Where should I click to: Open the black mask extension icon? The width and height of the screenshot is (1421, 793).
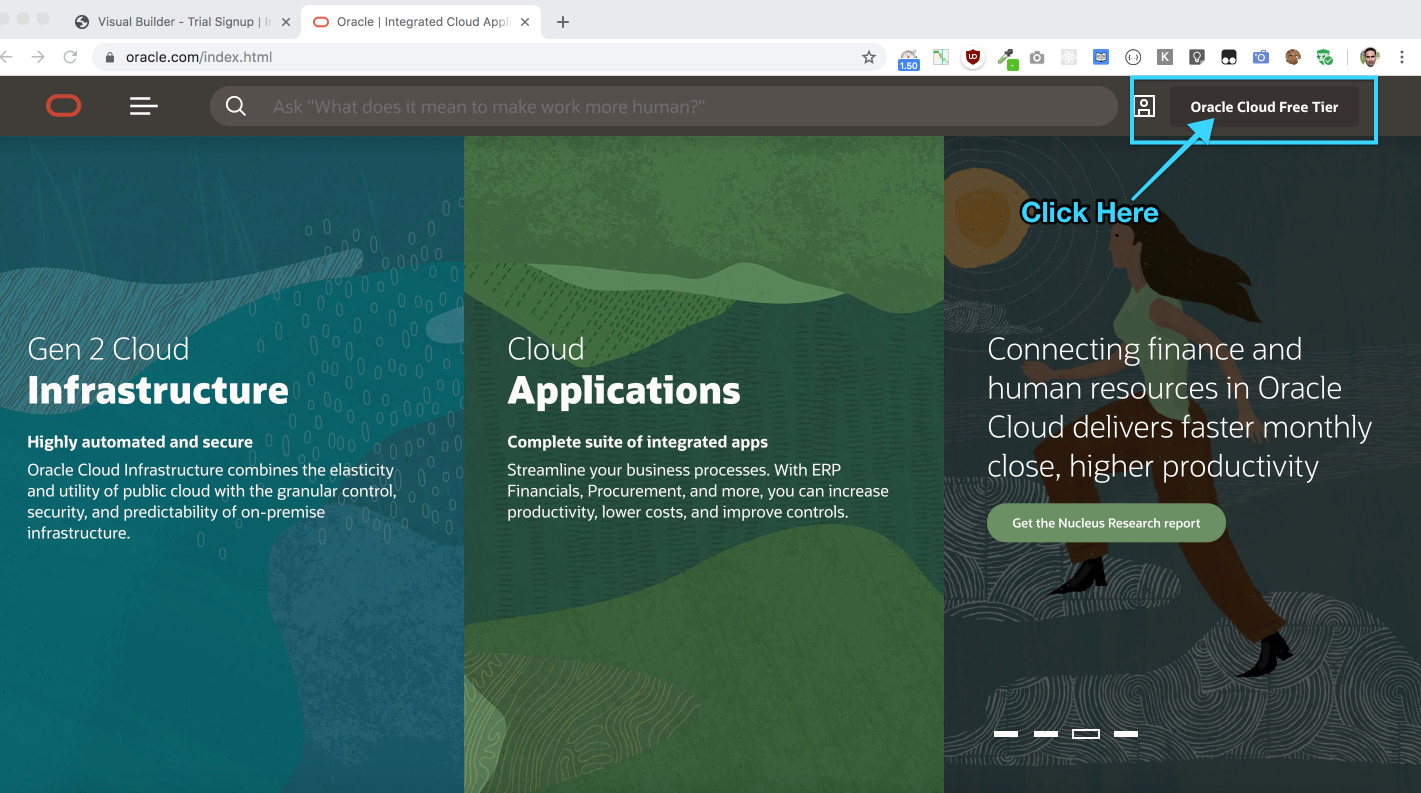click(1228, 58)
